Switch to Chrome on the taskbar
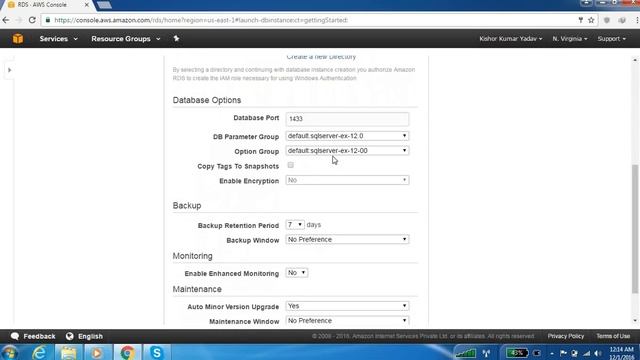640x360 pixels. click(127, 353)
